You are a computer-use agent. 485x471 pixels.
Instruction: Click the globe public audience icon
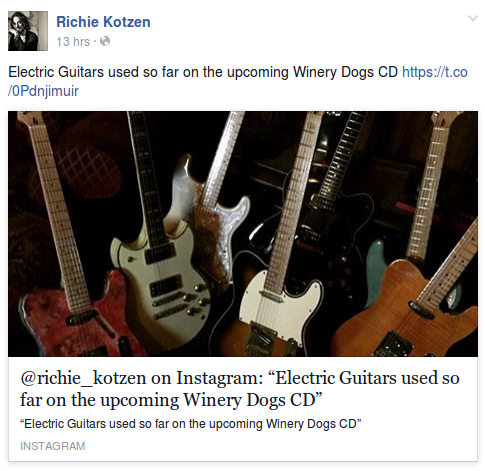coord(105,41)
